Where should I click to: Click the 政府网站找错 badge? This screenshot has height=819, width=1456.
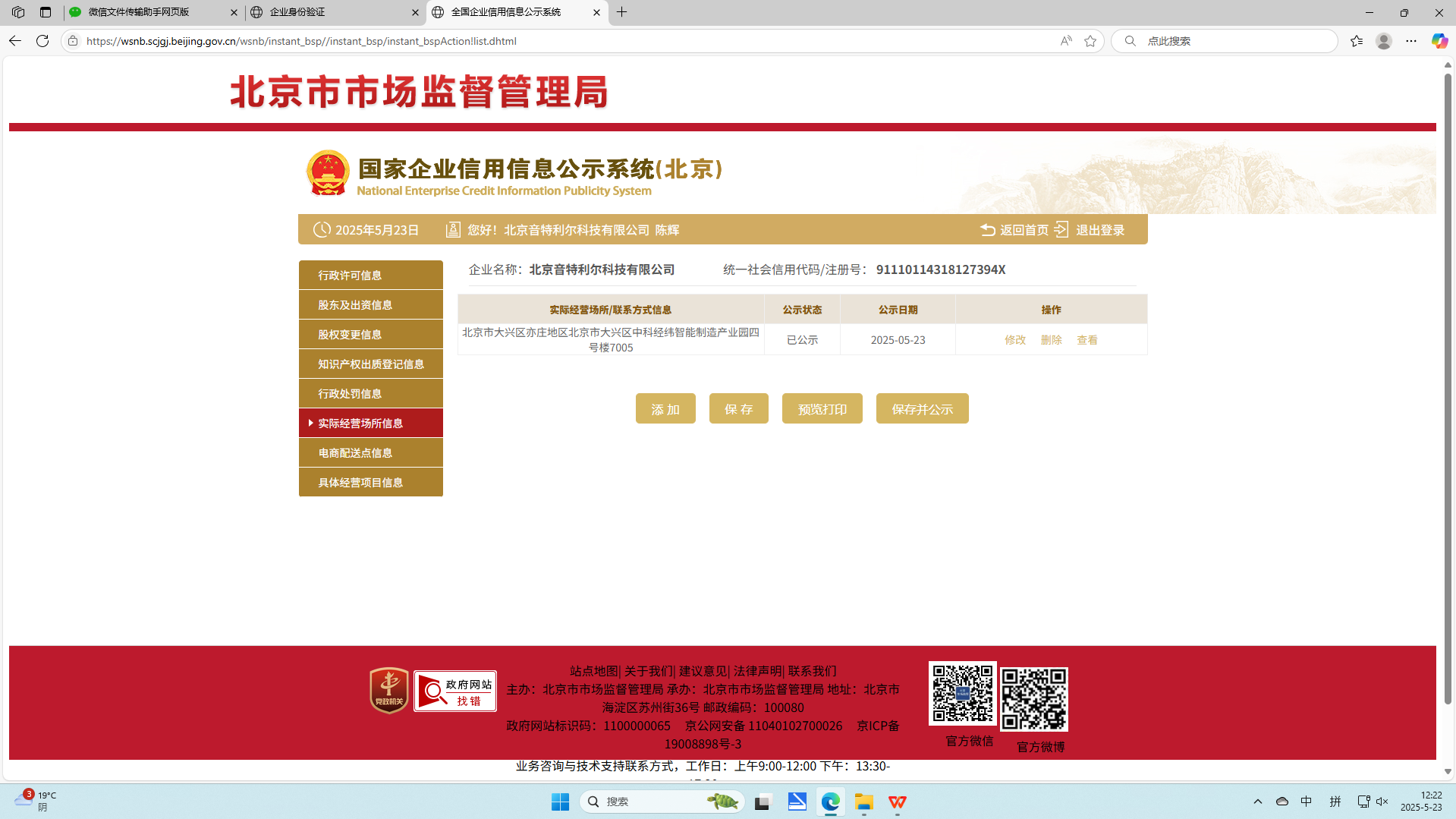point(455,691)
